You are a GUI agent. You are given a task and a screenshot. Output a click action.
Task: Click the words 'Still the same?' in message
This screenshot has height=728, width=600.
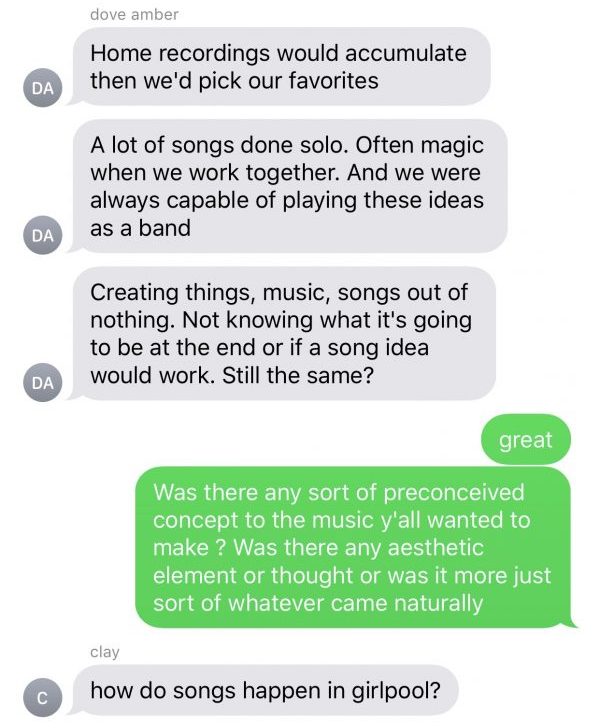[298, 375]
